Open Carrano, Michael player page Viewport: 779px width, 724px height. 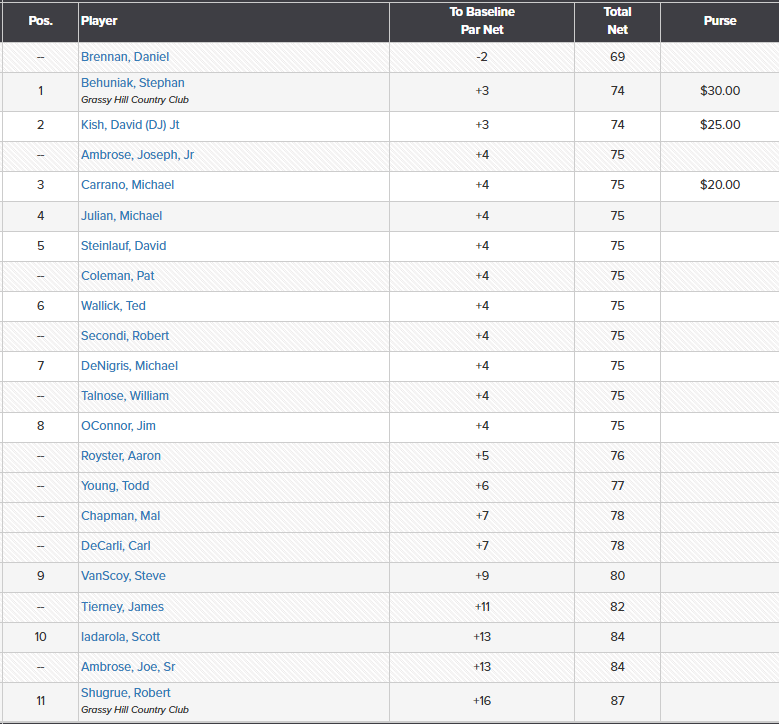127,185
